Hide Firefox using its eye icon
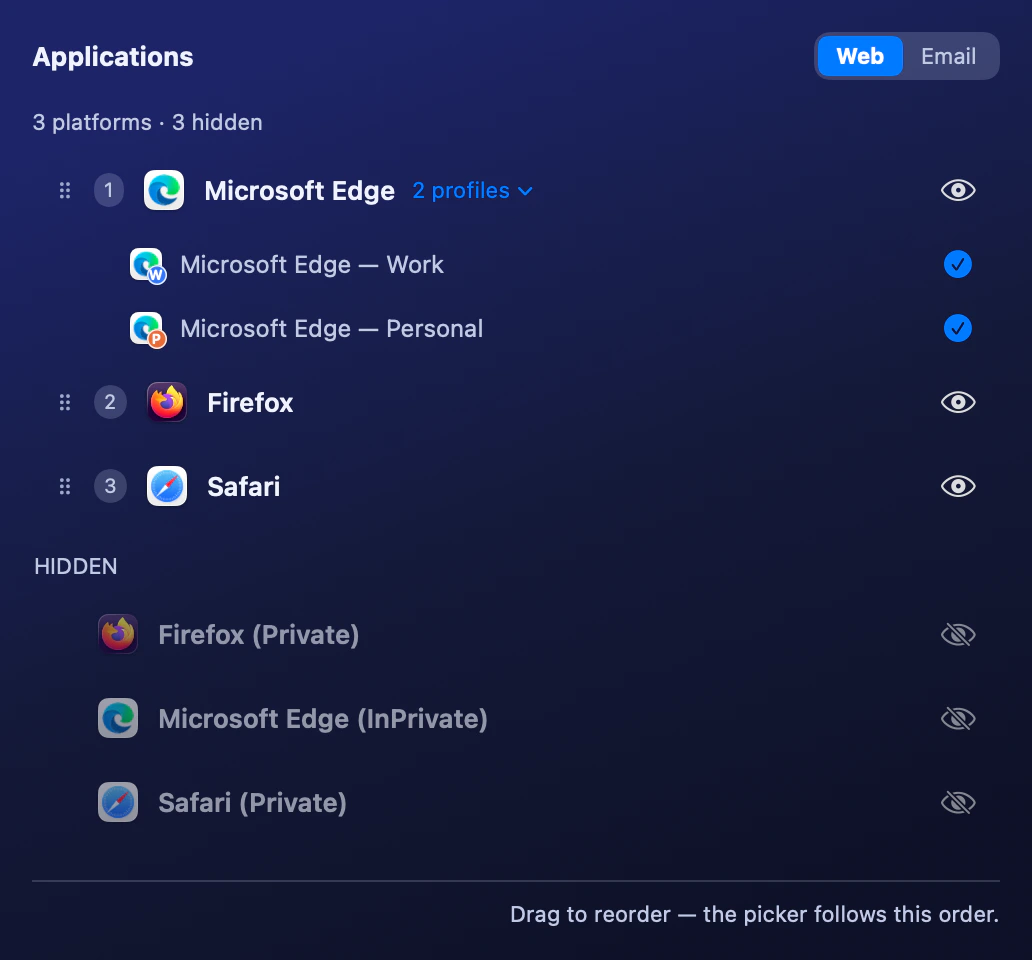 pos(958,402)
